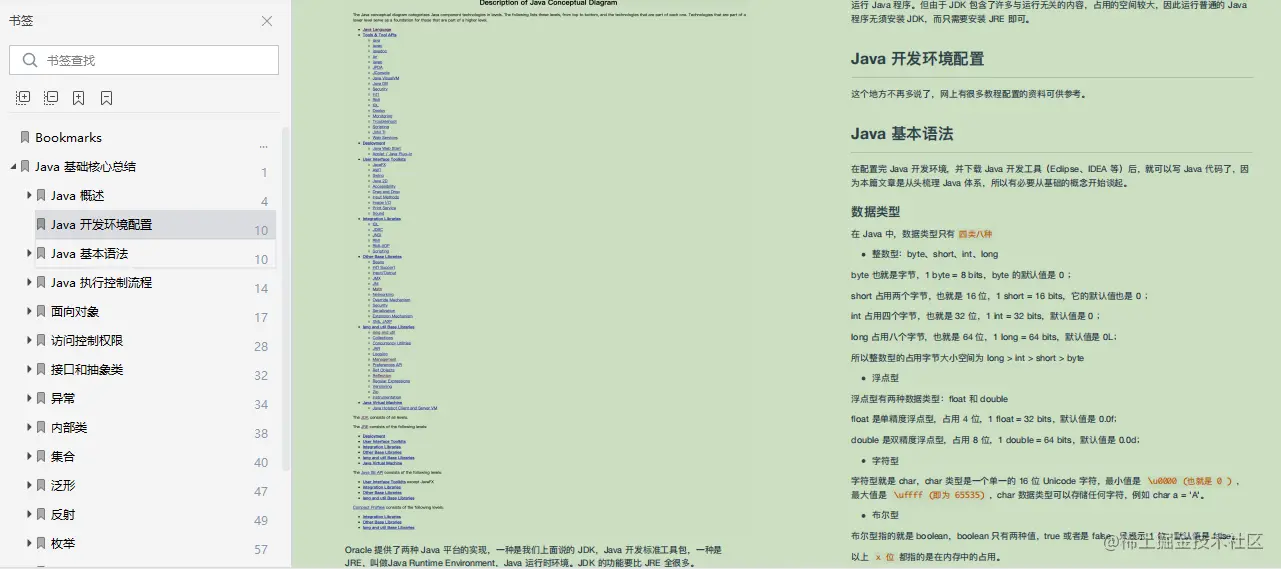The image size is (1281, 569).
Task: Select the Java 基础核心总结 root bookmark label
Action: [86, 167]
